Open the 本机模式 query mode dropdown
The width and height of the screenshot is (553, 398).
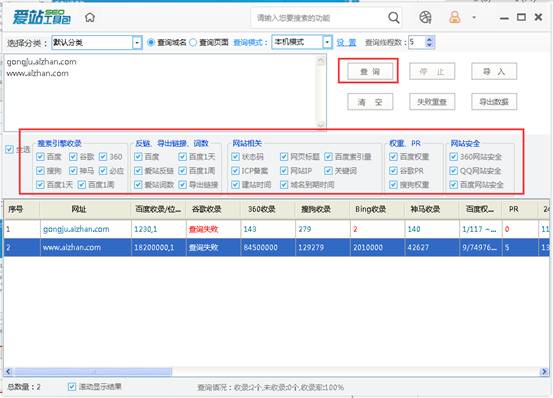327,42
